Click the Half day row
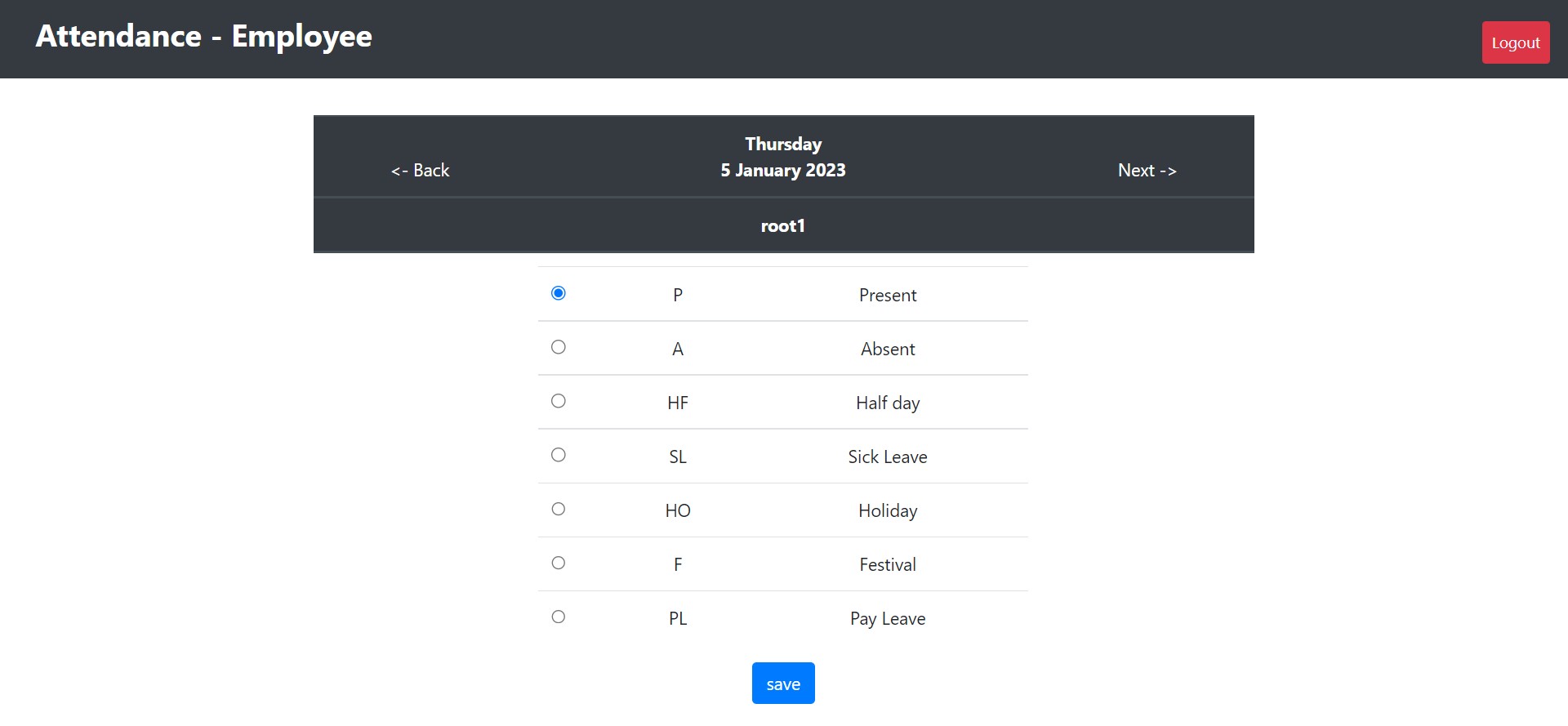The width and height of the screenshot is (1568, 726). pos(782,402)
